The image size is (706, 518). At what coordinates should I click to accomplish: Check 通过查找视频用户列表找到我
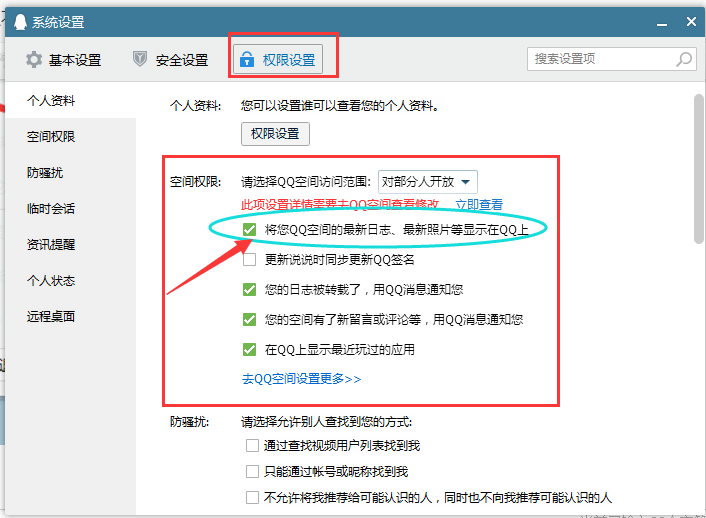click(252, 445)
